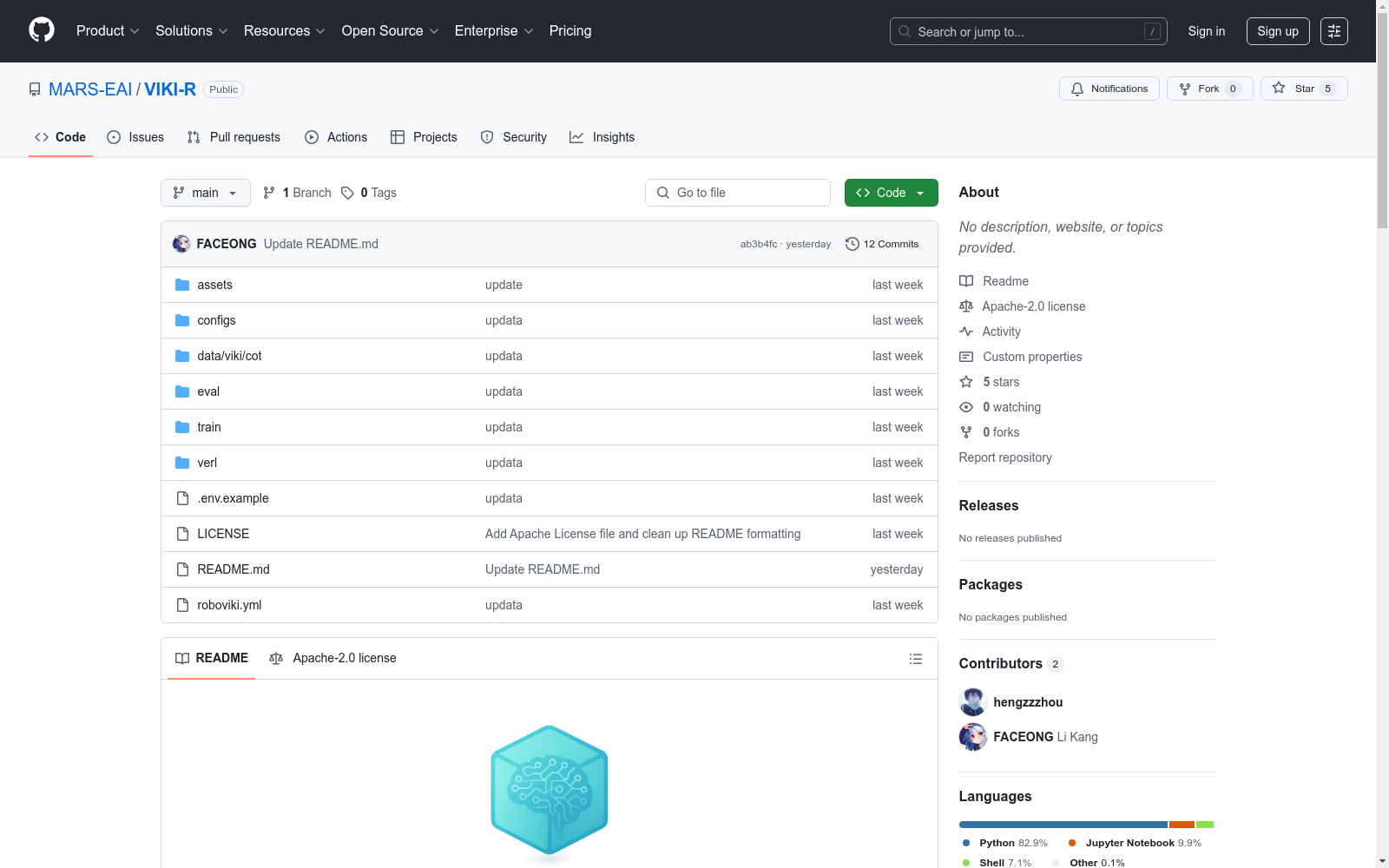Open commit hash ab3b4fc
This screenshot has width=1389, height=868.
[x=759, y=244]
